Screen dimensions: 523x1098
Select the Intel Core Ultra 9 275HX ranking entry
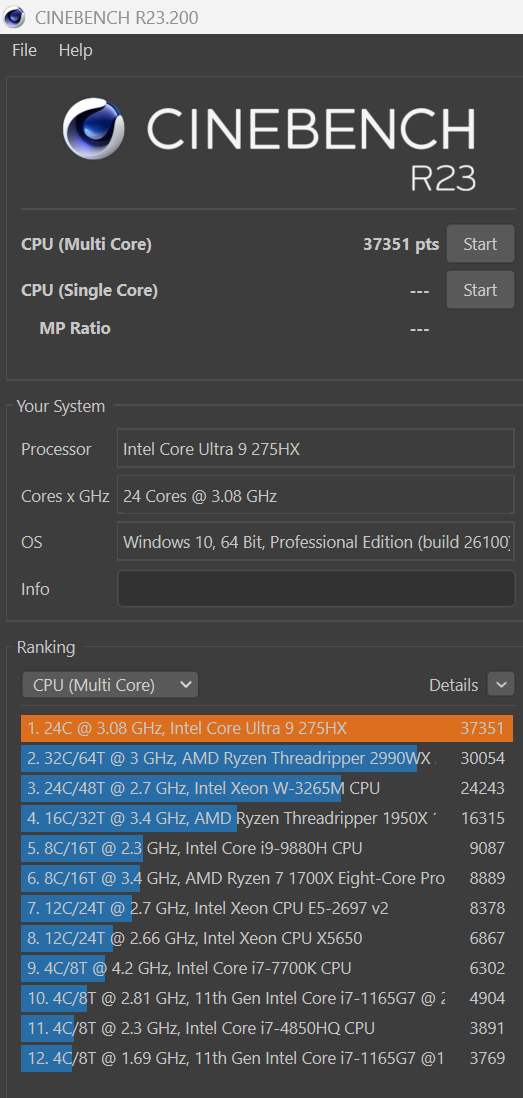pyautogui.click(x=267, y=728)
